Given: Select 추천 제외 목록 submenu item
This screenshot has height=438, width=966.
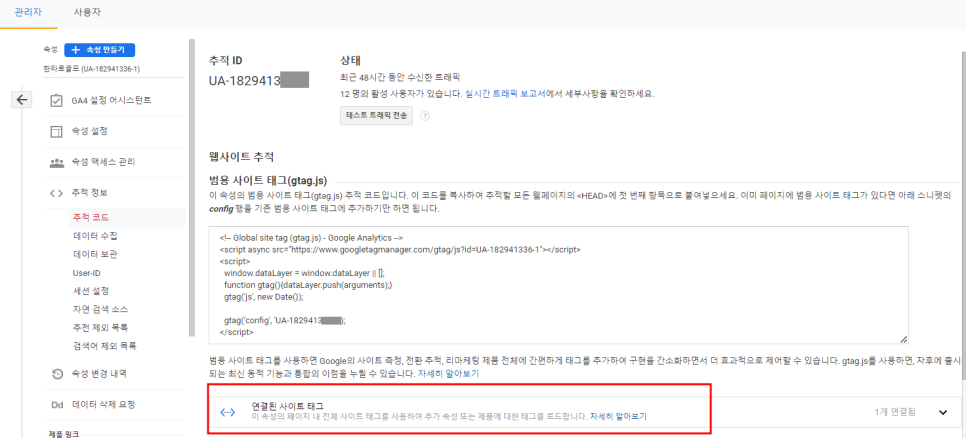Looking at the screenshot, I should tap(100, 327).
